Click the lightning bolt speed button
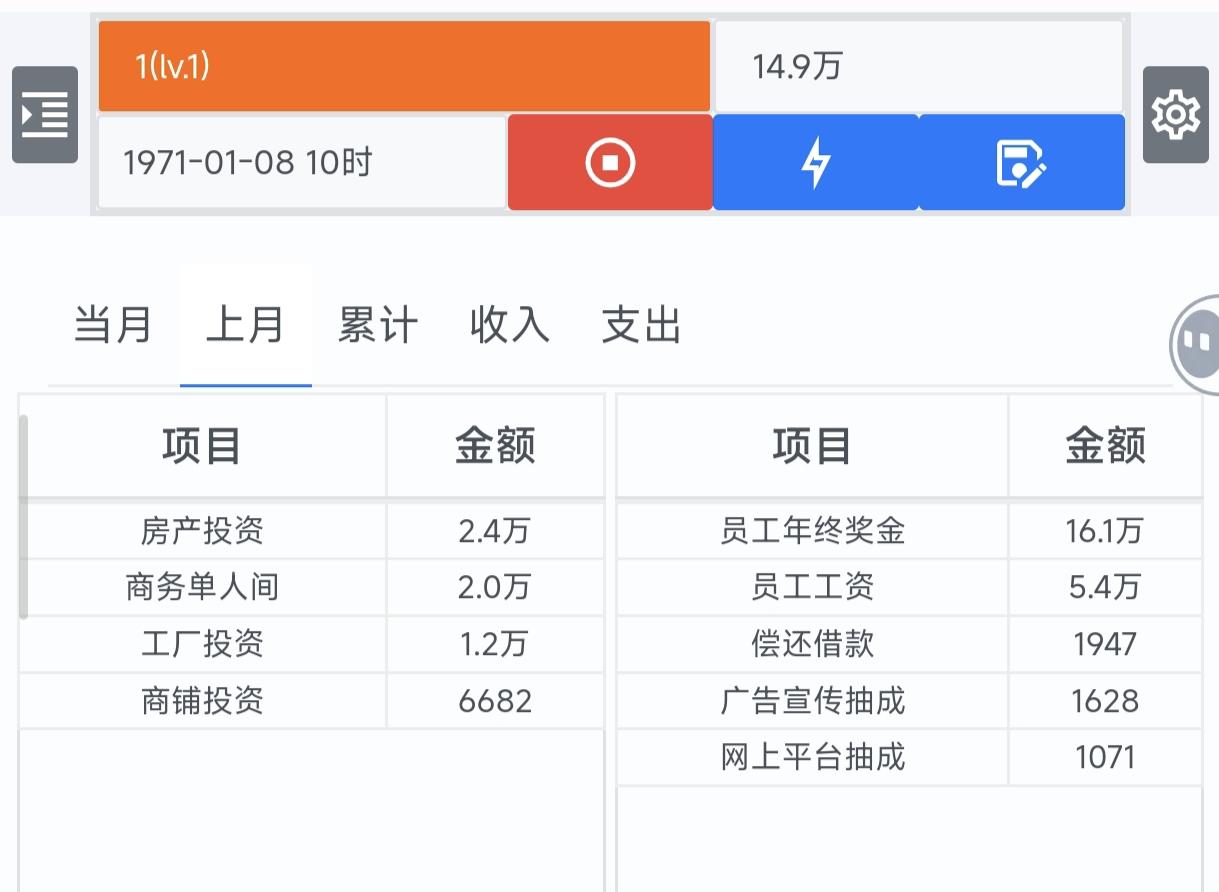The image size is (1219, 892). pos(816,162)
